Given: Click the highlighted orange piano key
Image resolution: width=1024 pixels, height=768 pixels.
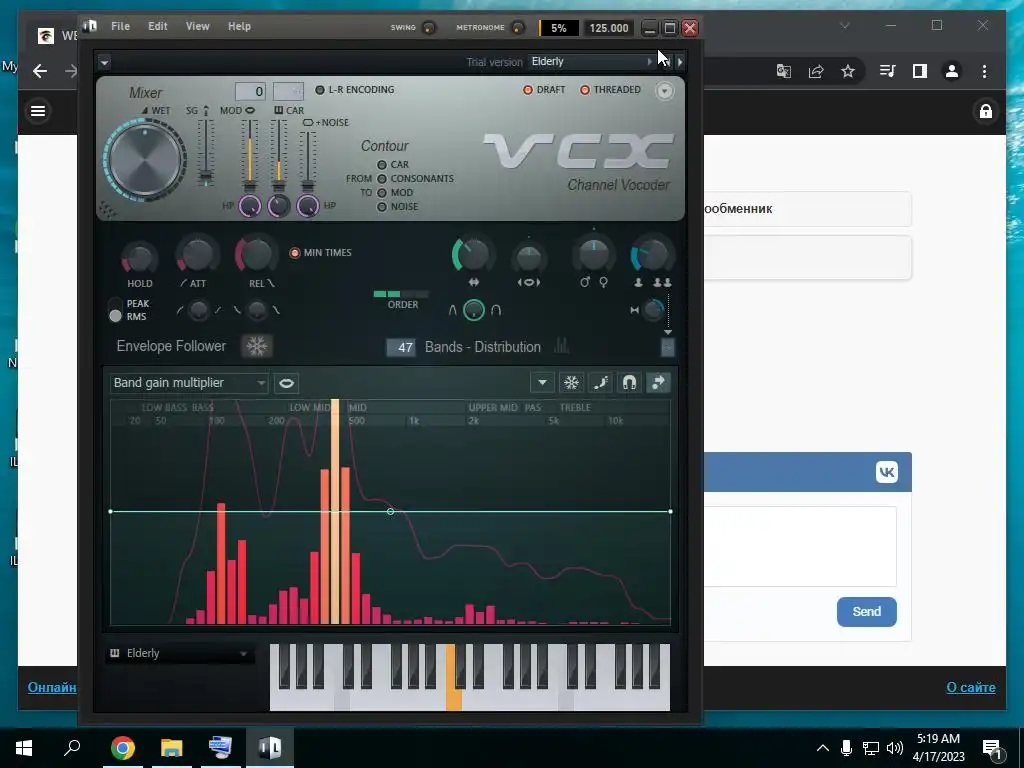Looking at the screenshot, I should [x=452, y=699].
